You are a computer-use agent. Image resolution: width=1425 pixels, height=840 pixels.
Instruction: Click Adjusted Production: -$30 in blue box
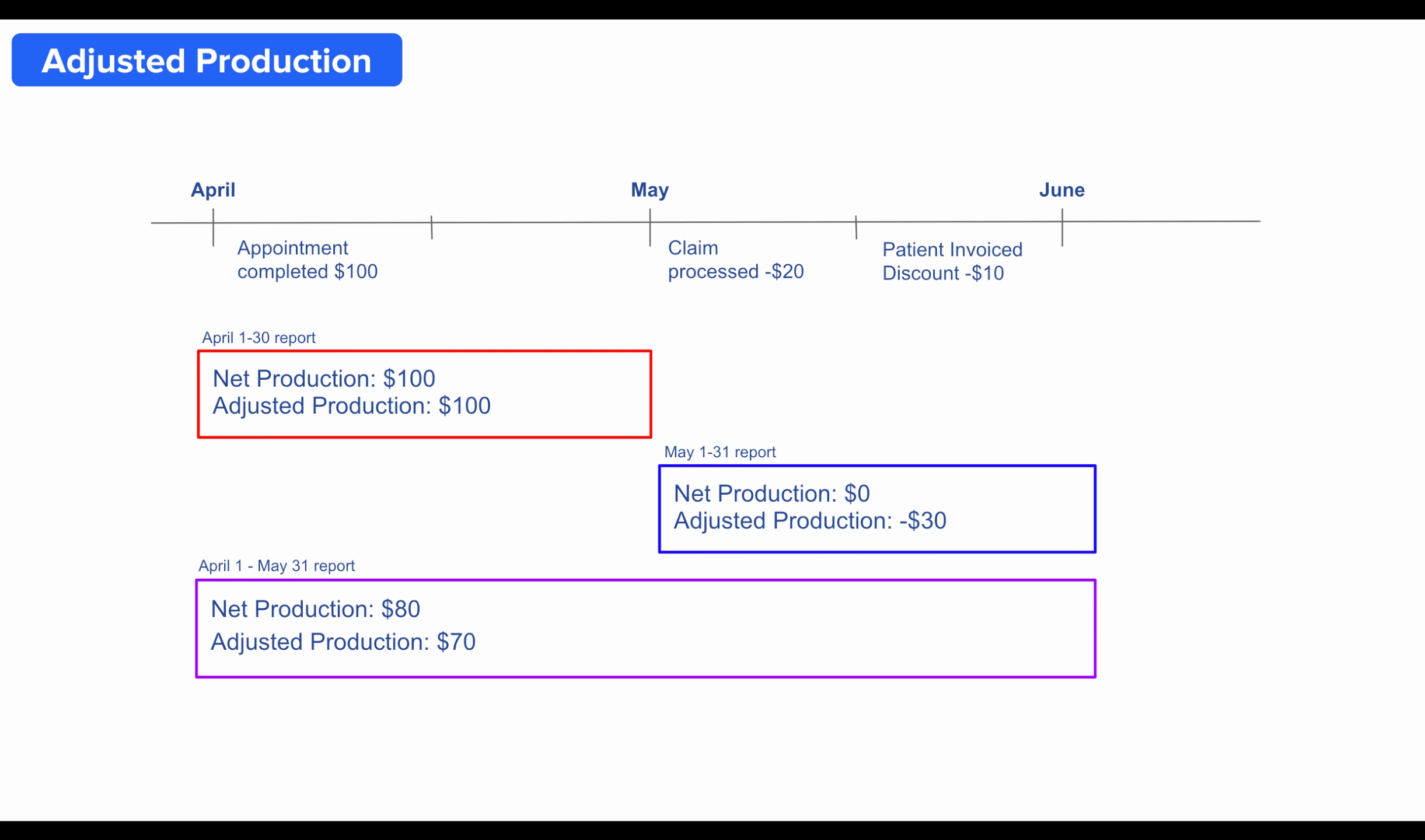point(810,521)
